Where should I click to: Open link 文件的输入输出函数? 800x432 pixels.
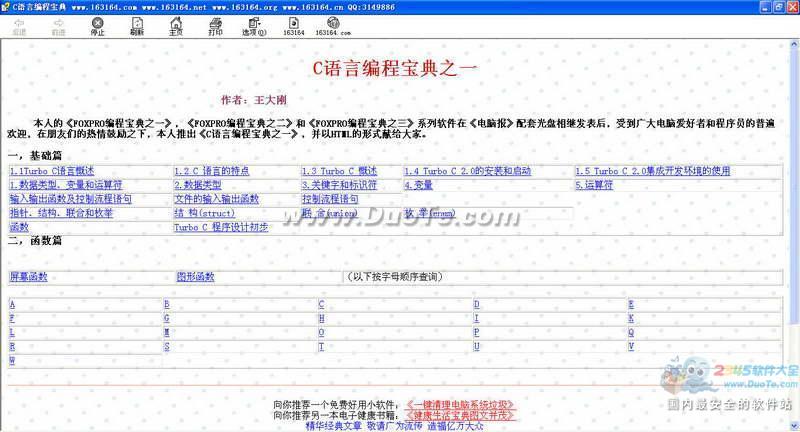pos(216,199)
